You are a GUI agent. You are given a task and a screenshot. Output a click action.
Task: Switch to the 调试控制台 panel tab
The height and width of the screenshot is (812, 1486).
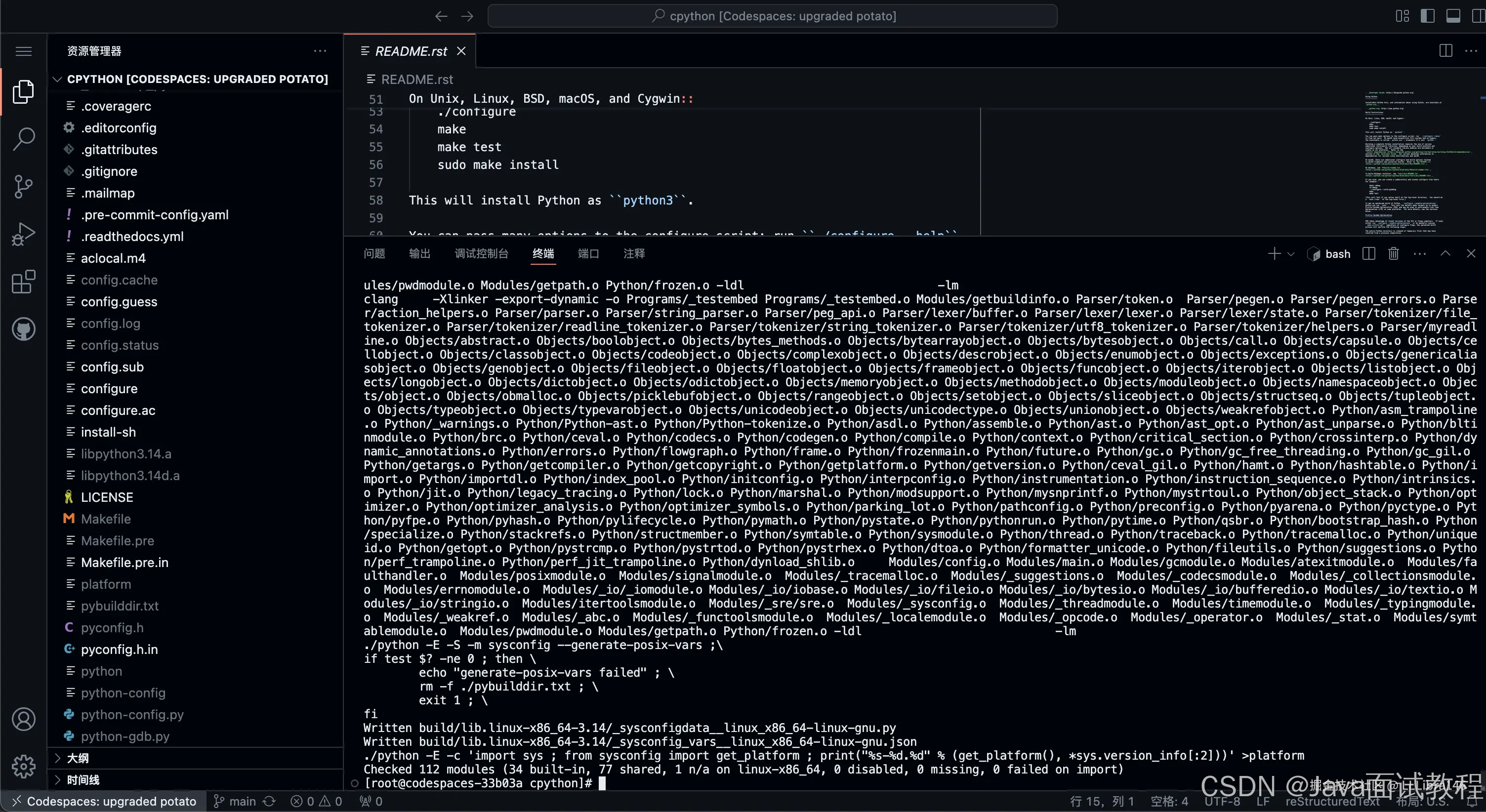(482, 254)
